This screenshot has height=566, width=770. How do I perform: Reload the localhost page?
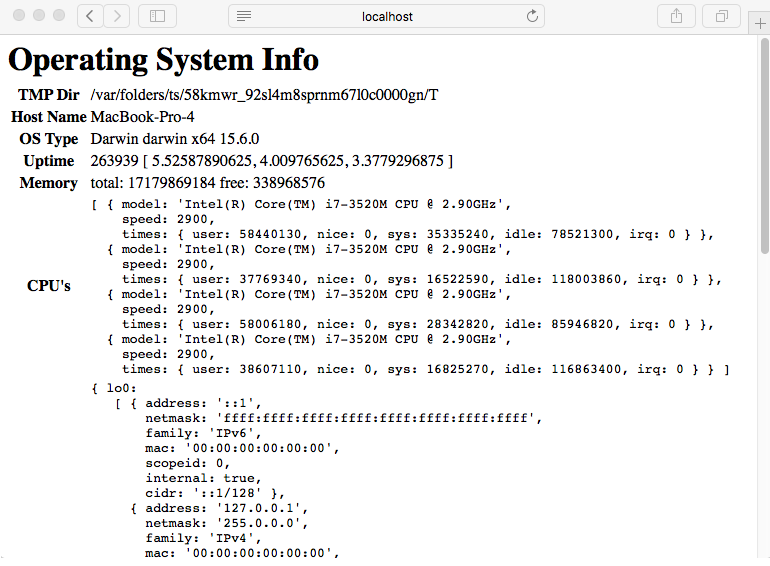click(532, 16)
